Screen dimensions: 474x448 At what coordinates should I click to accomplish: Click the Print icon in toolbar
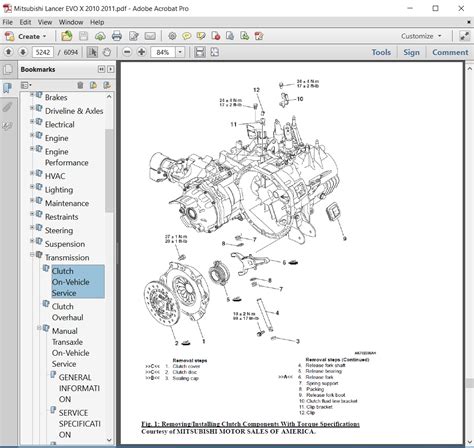coord(117,36)
